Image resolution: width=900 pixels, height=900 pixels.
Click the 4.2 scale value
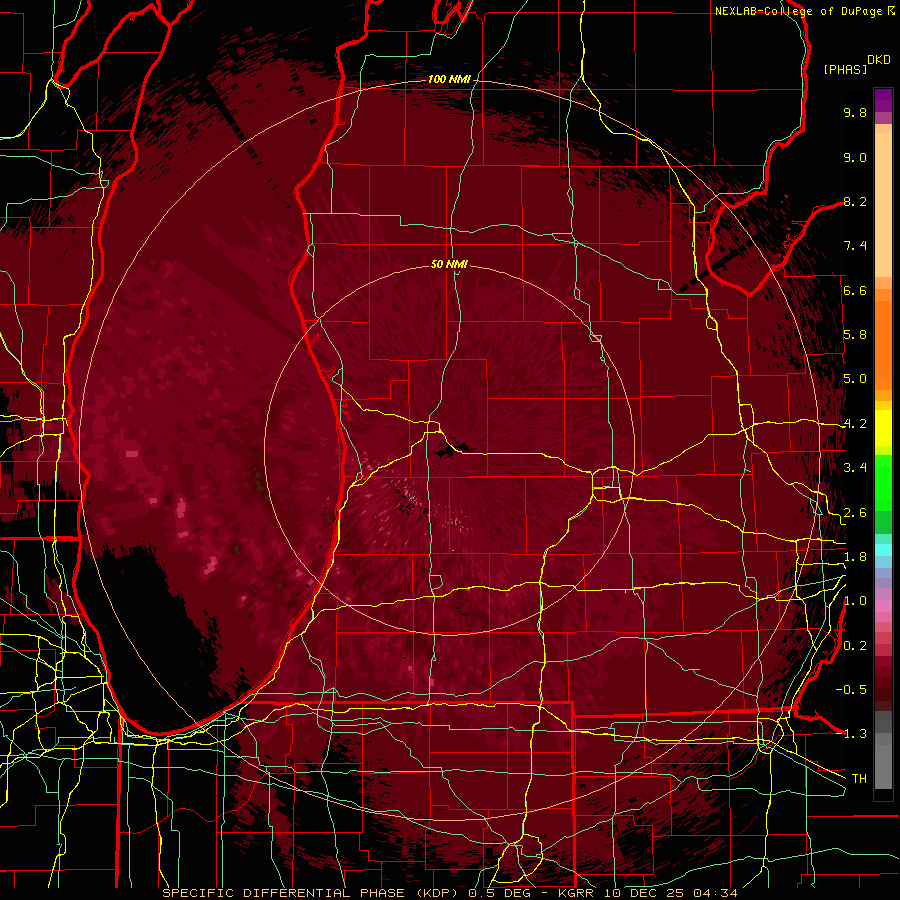click(855, 424)
